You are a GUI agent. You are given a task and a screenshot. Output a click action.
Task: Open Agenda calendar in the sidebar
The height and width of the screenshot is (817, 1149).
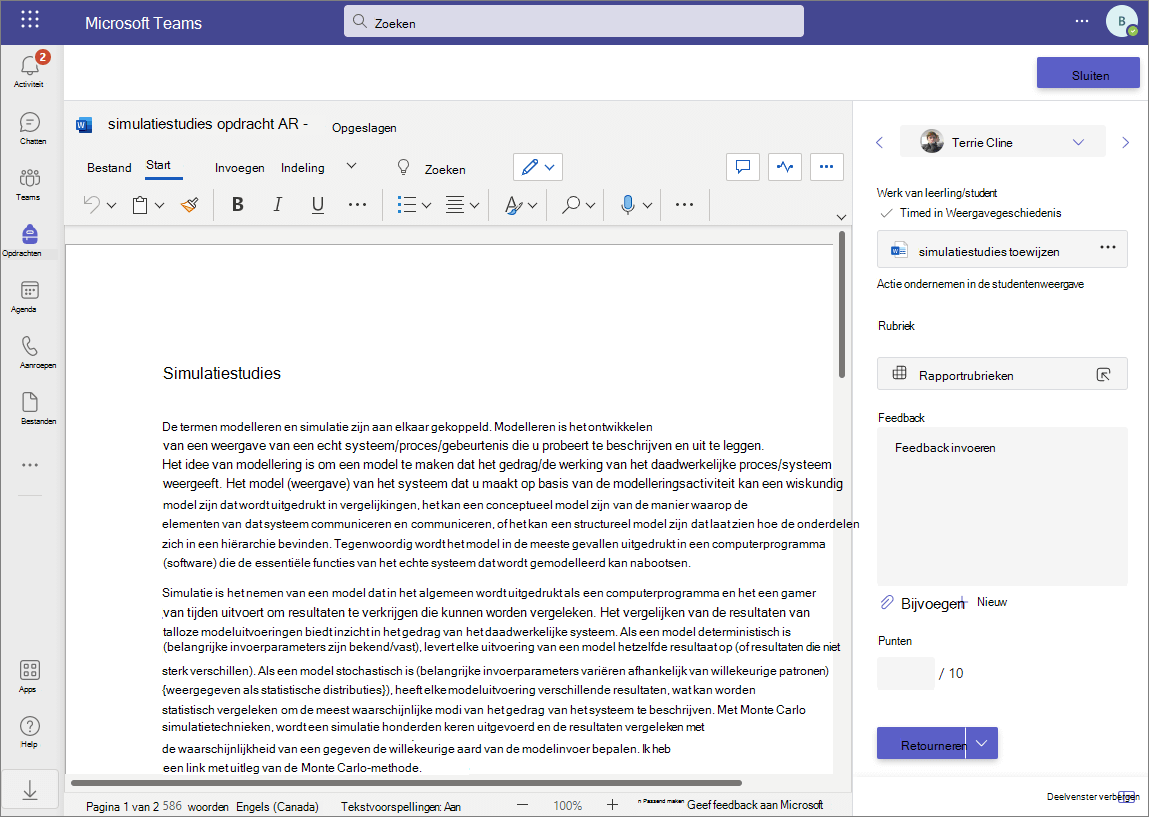[29, 296]
